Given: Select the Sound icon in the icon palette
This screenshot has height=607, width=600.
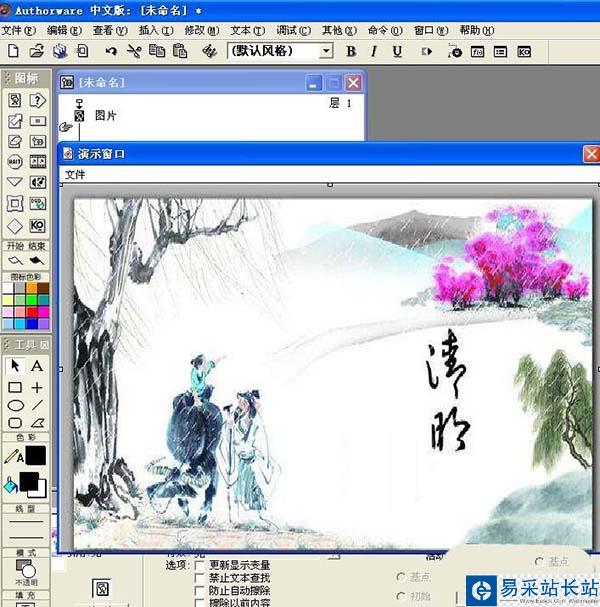Looking at the screenshot, I should click(38, 182).
